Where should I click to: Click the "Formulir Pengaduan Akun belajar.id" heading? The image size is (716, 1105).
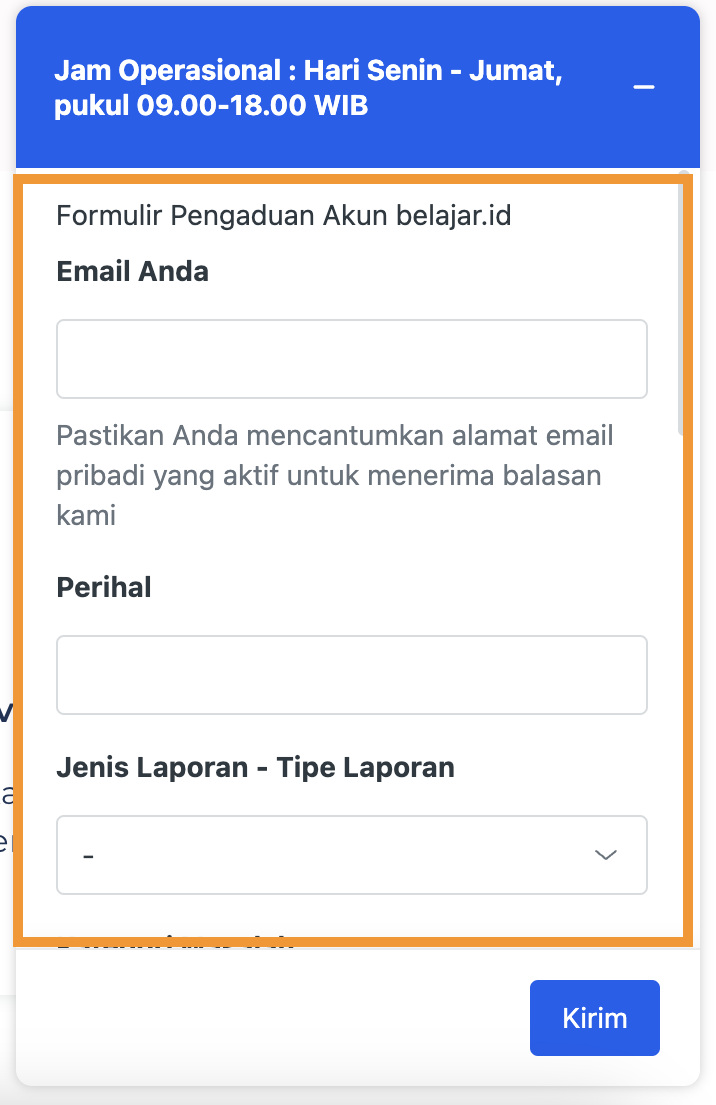(284, 215)
